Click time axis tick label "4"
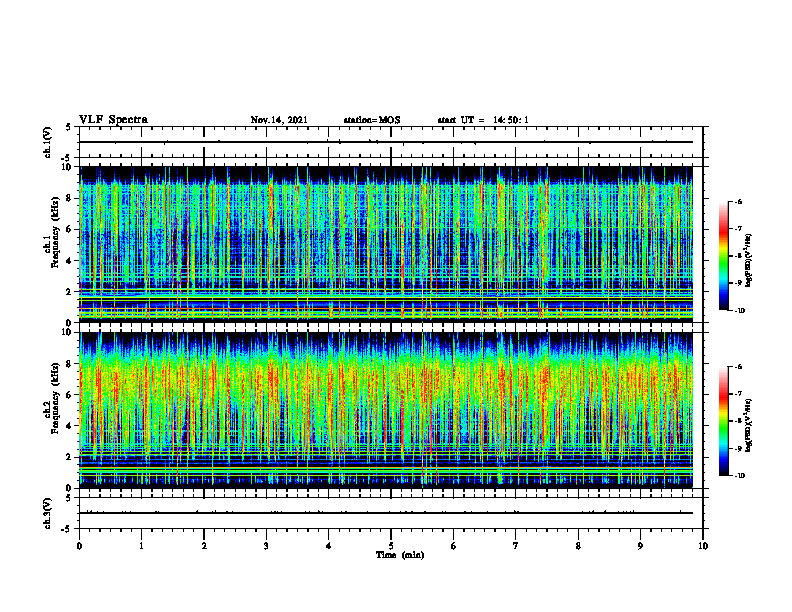The image size is (792, 612). 329,546
